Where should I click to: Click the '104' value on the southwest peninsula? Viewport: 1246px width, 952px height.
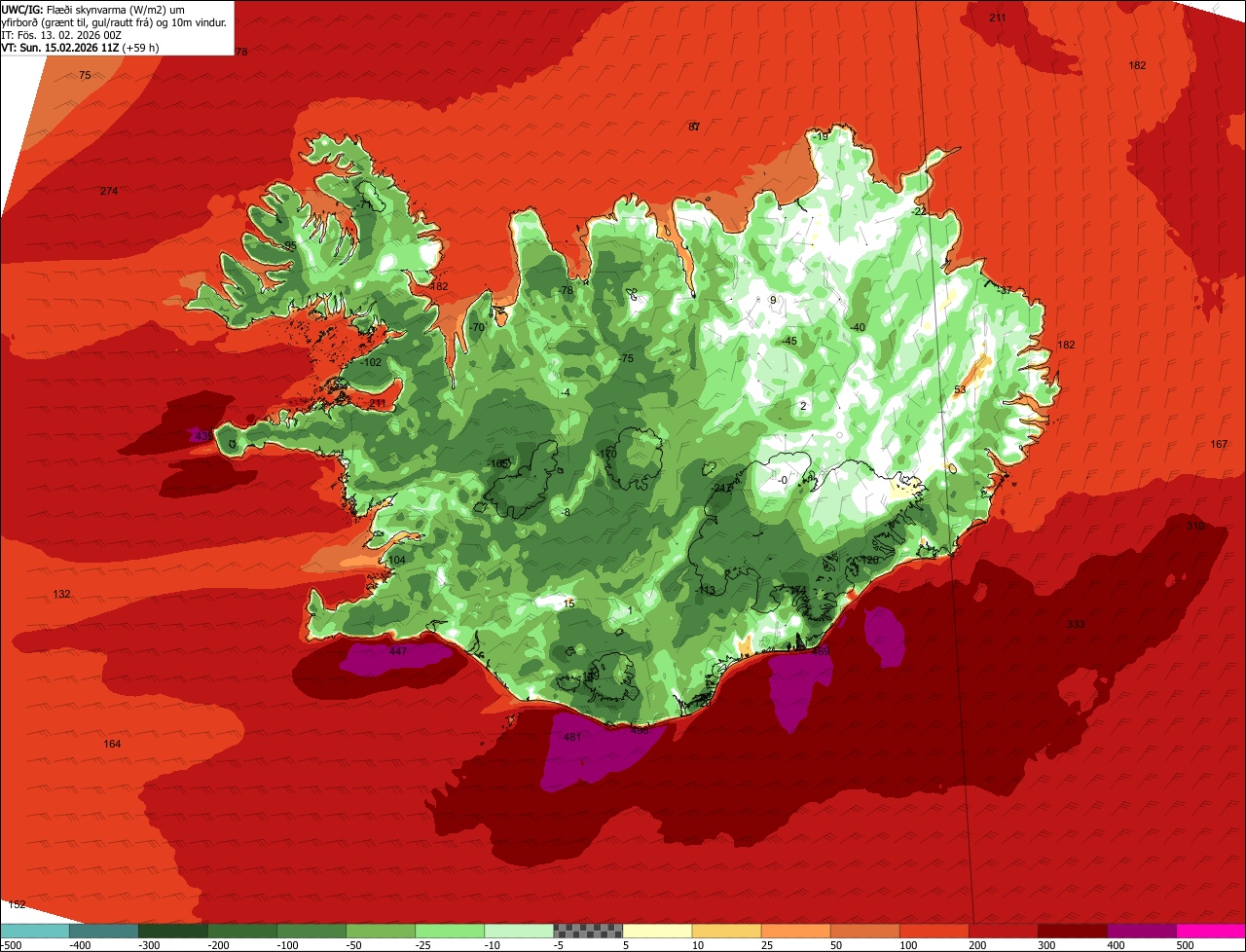click(x=397, y=561)
